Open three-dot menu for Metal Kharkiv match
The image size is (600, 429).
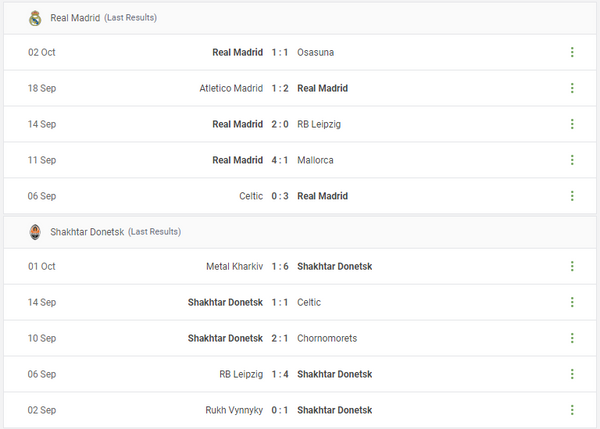tap(572, 266)
